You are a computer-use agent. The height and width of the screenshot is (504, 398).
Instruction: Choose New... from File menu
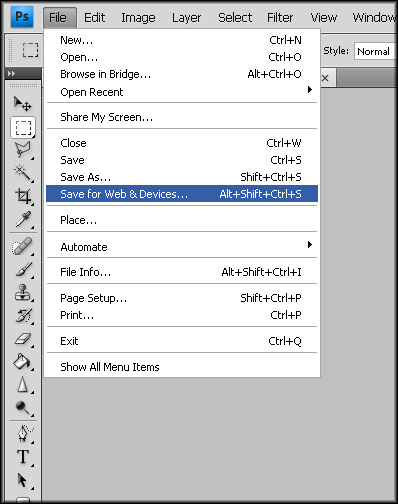click(182, 40)
